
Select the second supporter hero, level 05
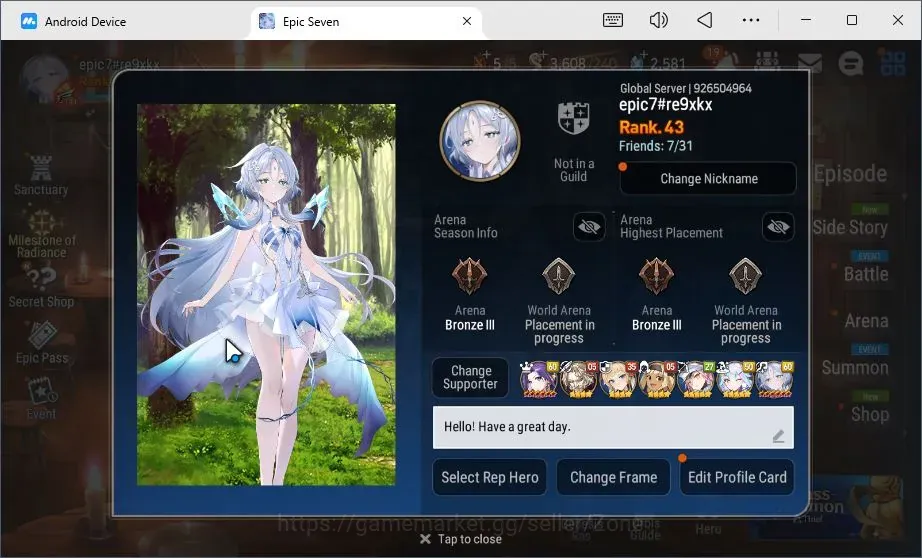coord(578,379)
